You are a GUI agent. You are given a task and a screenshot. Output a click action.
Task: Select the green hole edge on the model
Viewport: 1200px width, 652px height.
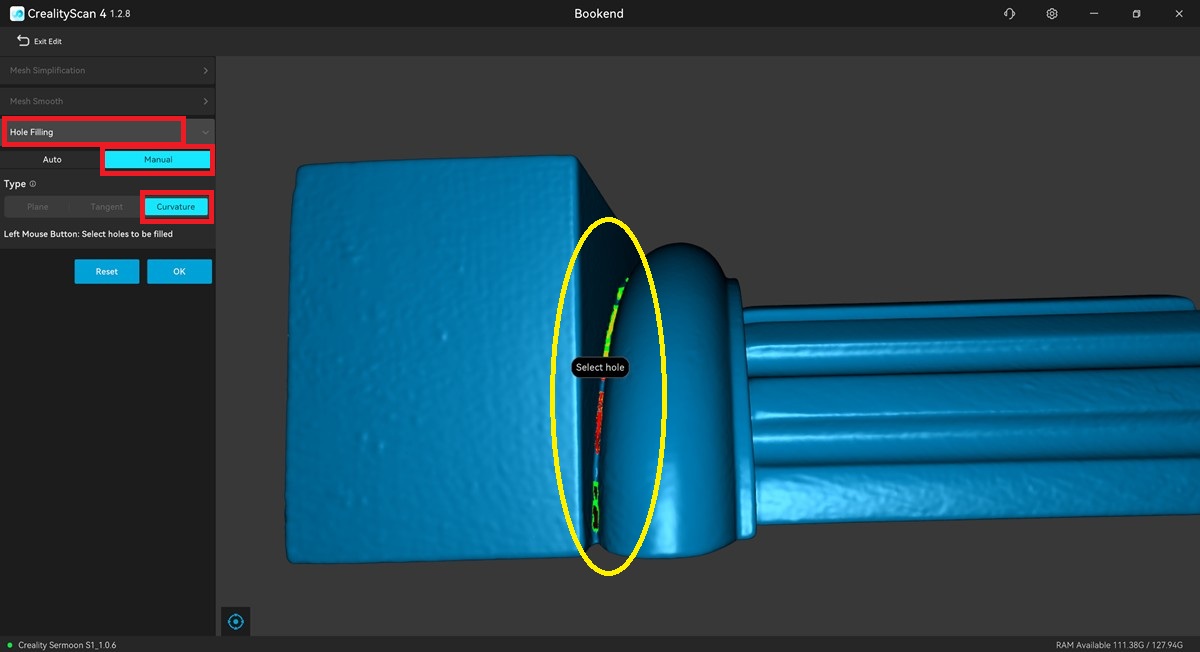click(x=616, y=308)
